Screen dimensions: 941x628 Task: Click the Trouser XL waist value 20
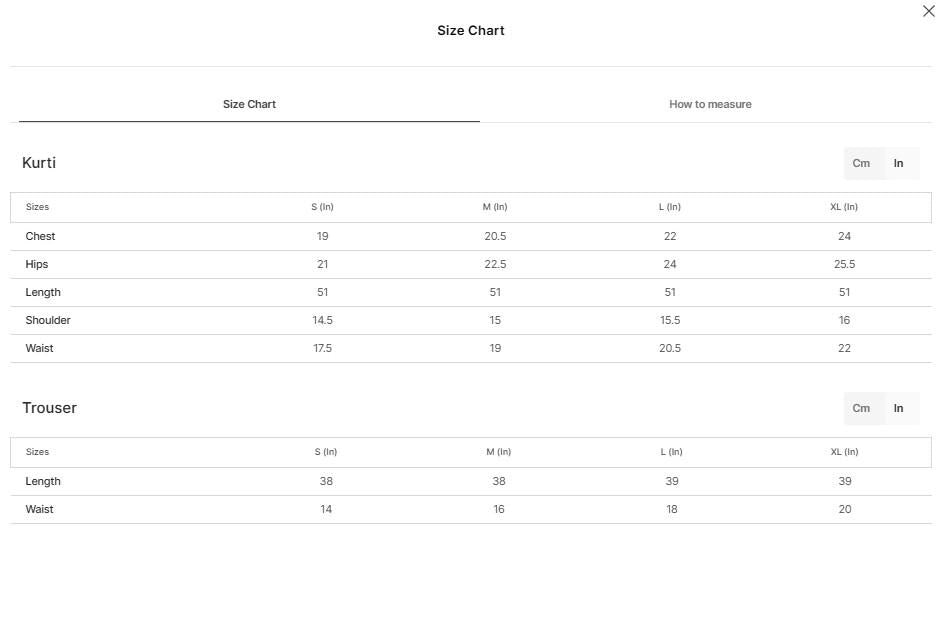(845, 509)
